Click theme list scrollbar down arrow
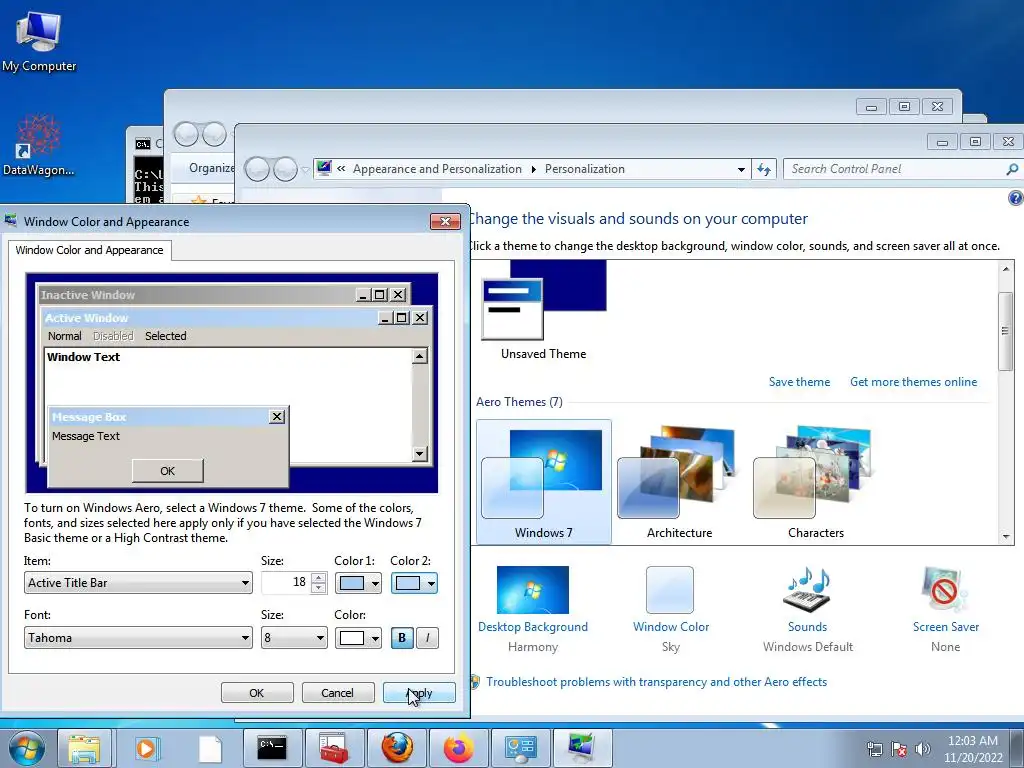1024x768 pixels. point(1006,537)
